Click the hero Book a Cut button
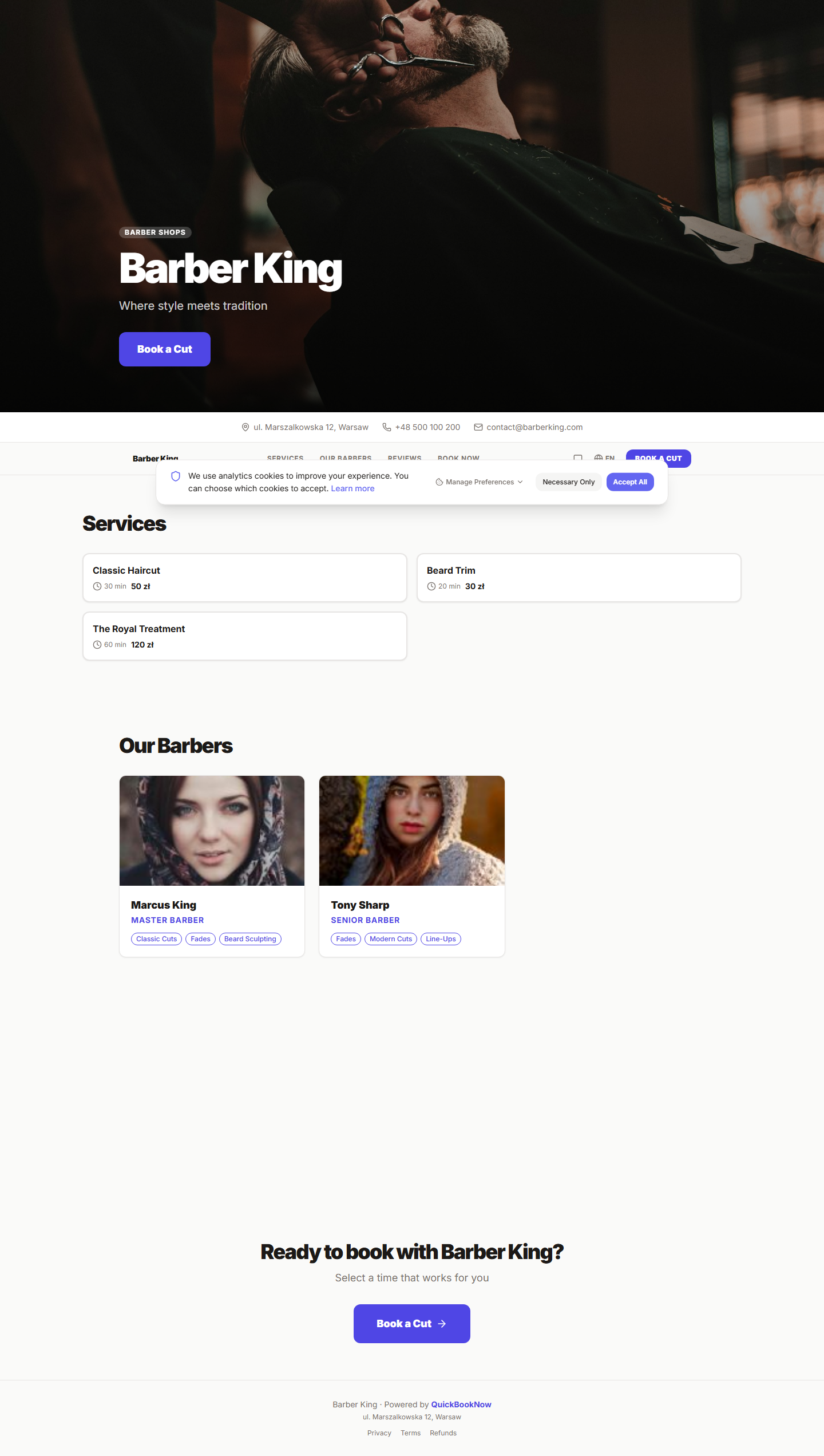 (x=165, y=349)
